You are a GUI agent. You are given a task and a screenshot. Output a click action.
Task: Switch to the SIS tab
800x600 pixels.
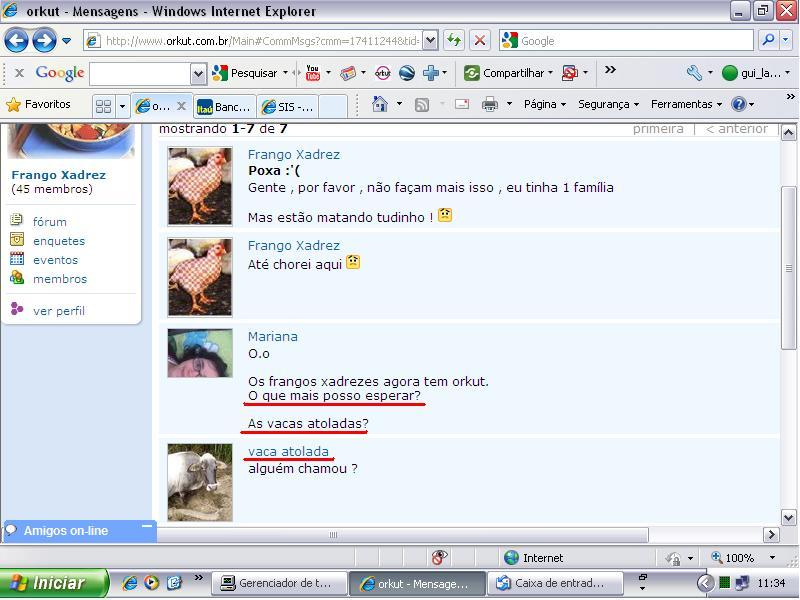point(288,107)
